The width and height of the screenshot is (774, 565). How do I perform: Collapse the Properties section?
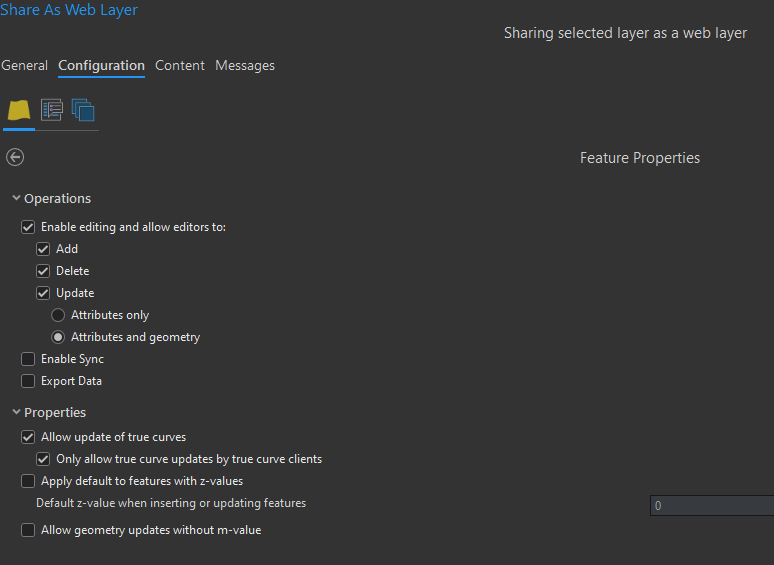point(16,412)
